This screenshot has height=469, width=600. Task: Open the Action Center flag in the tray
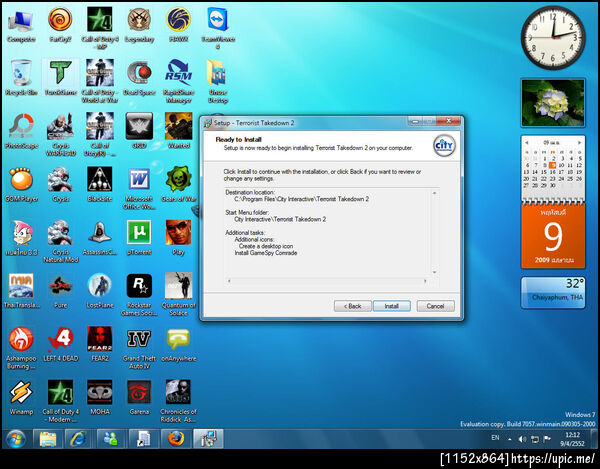coord(547,439)
